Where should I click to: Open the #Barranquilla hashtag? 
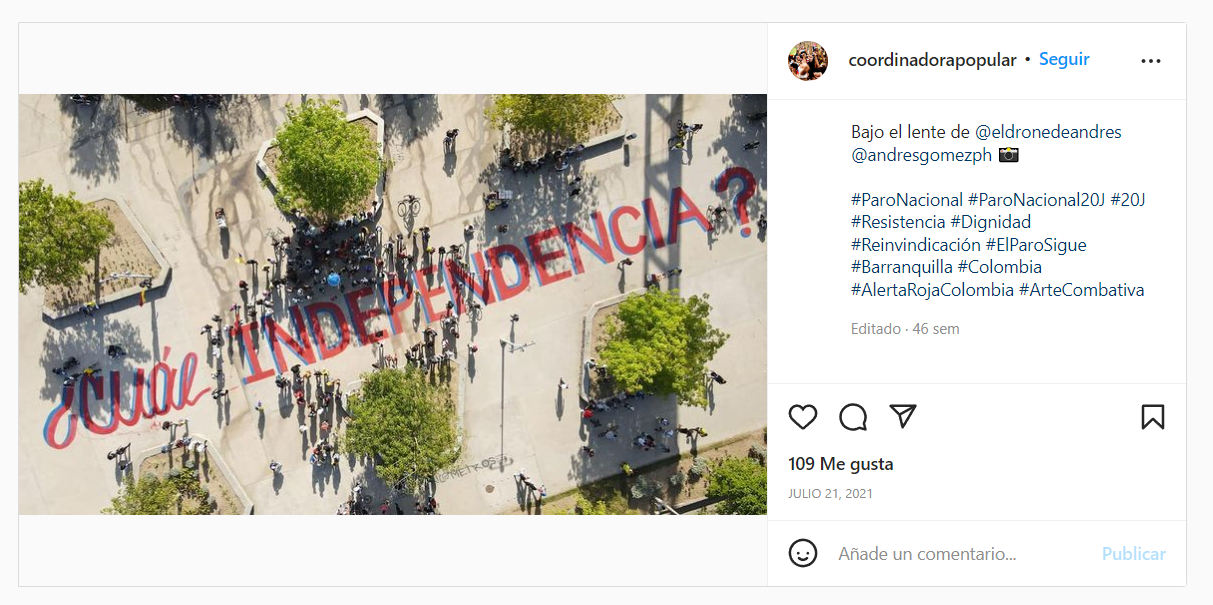[x=902, y=268]
